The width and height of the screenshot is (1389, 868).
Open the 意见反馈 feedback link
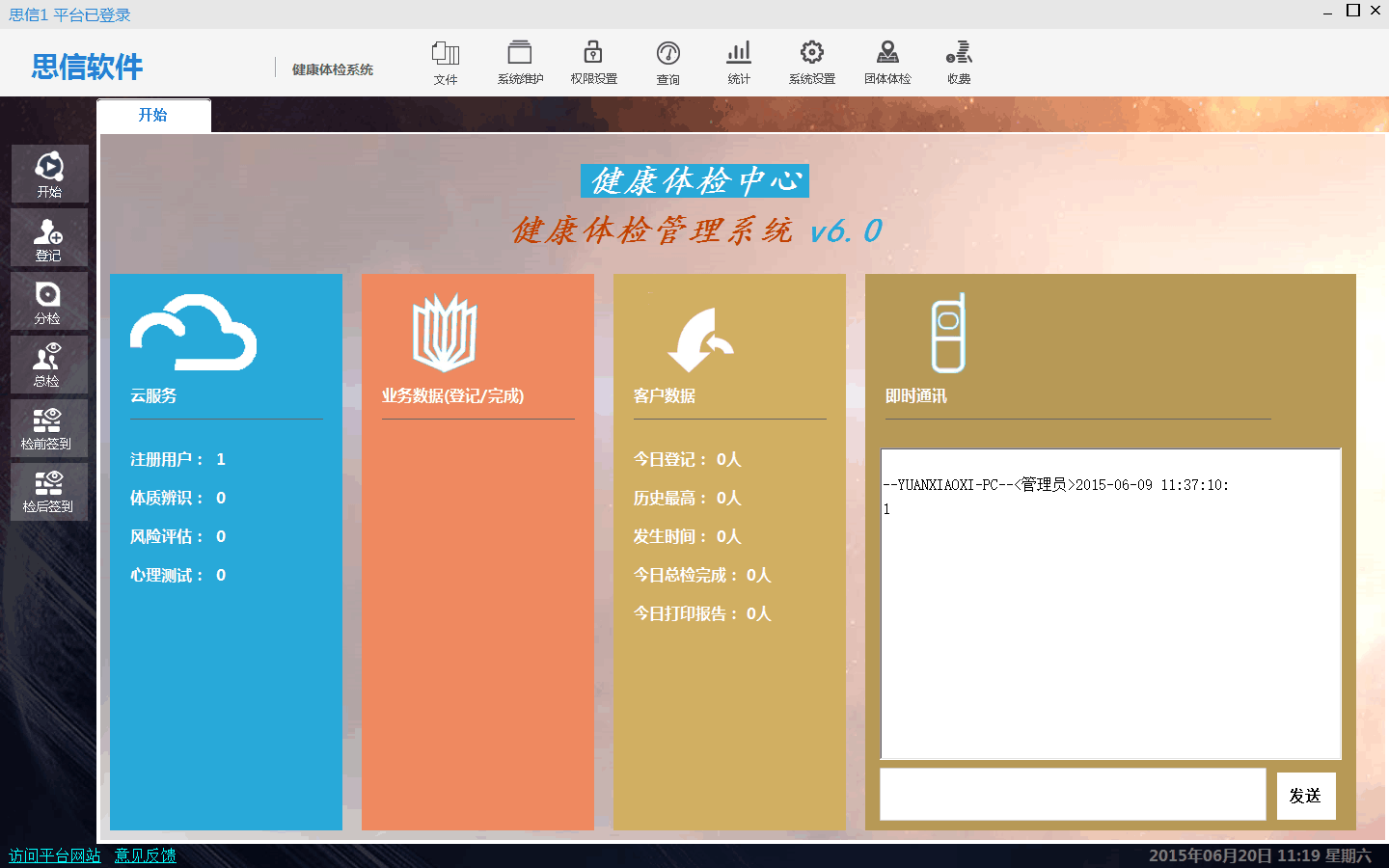pos(146,855)
